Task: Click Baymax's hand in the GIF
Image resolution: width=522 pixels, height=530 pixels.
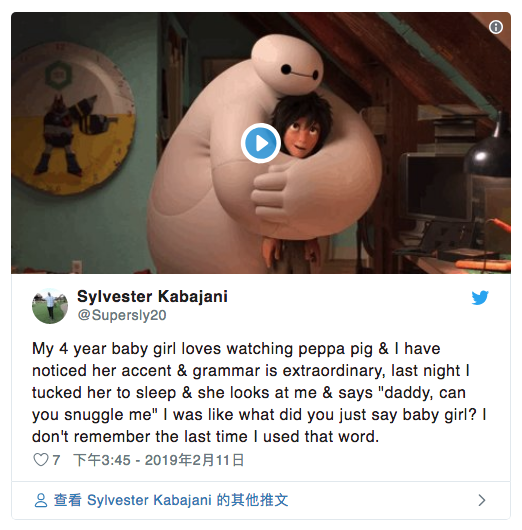Action: tap(271, 195)
